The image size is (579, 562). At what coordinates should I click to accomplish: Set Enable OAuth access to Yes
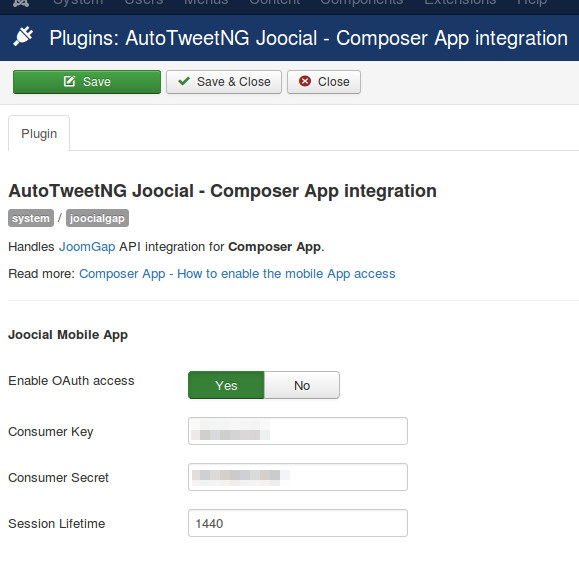pos(226,385)
